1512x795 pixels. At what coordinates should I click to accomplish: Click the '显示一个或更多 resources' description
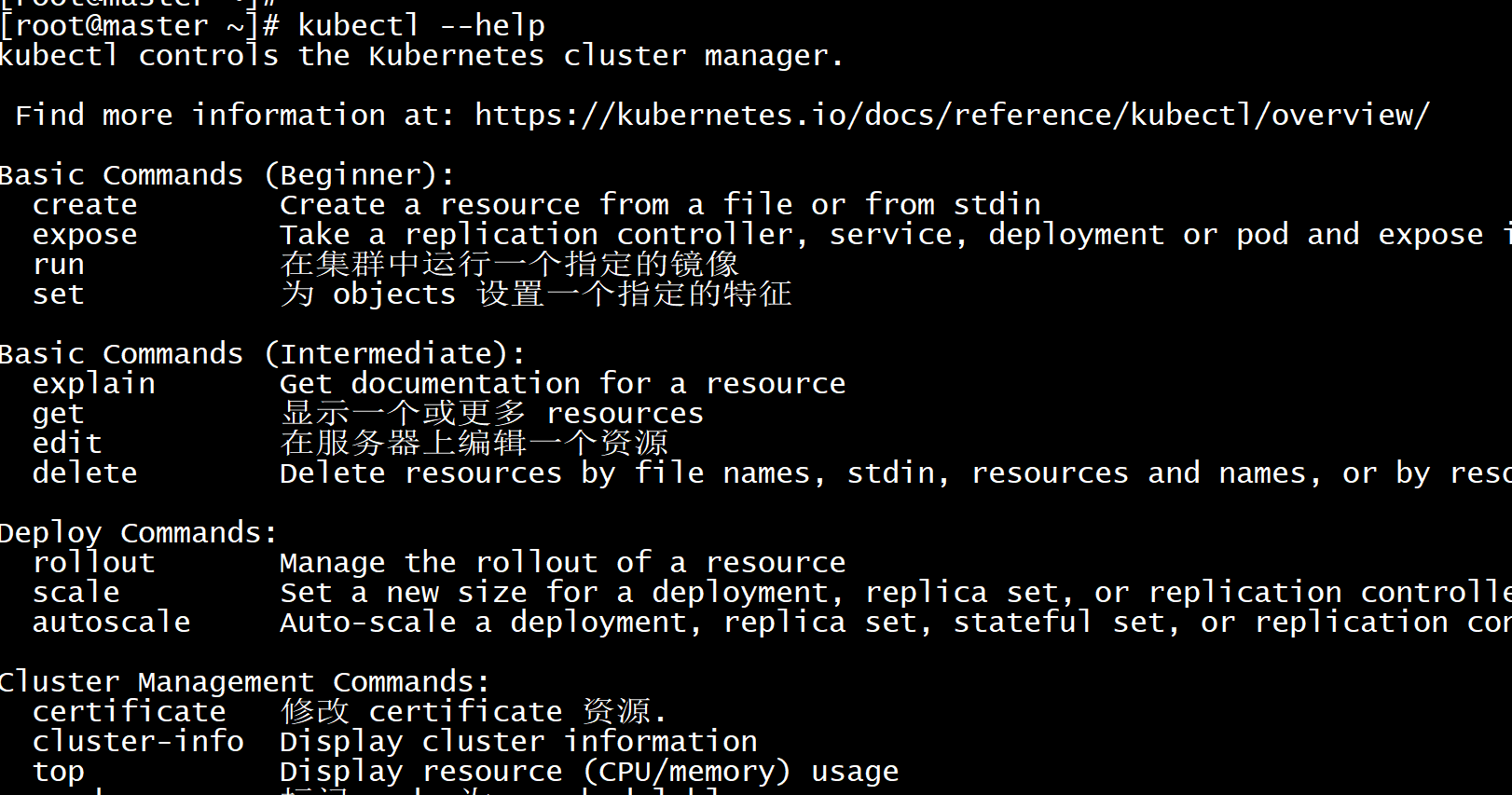click(492, 413)
